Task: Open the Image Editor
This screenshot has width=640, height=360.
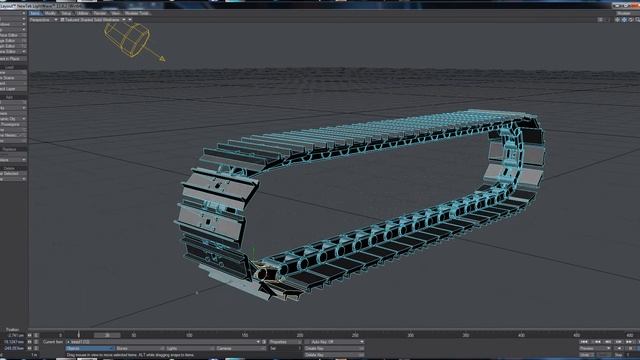Action: click(x=13, y=41)
